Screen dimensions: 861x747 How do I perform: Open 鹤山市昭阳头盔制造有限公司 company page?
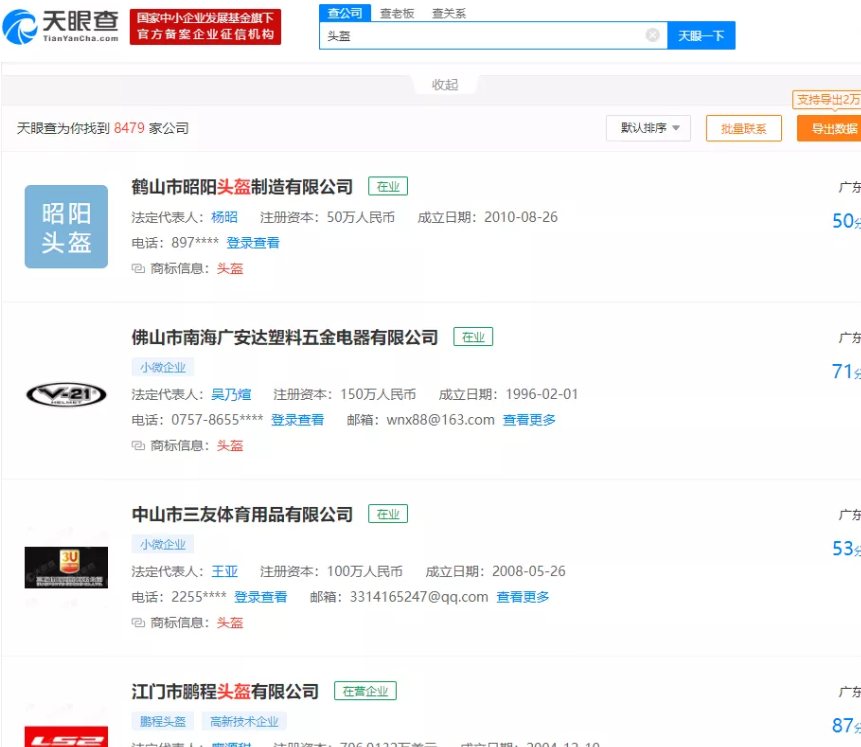pos(242,187)
